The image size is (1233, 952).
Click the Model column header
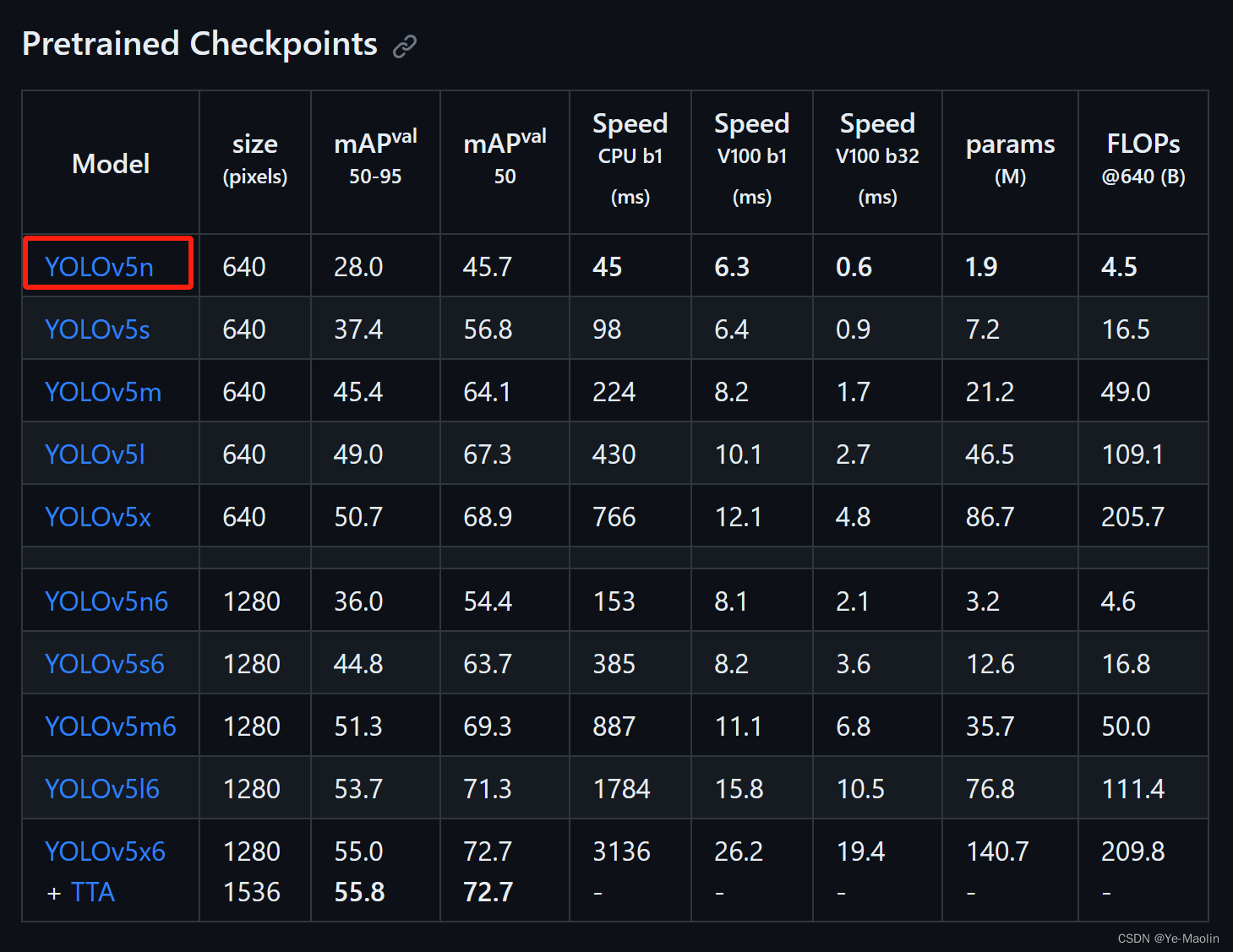(x=111, y=163)
